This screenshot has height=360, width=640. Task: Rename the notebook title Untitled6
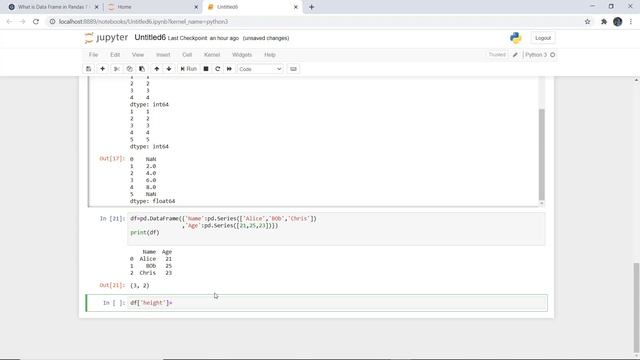150,38
